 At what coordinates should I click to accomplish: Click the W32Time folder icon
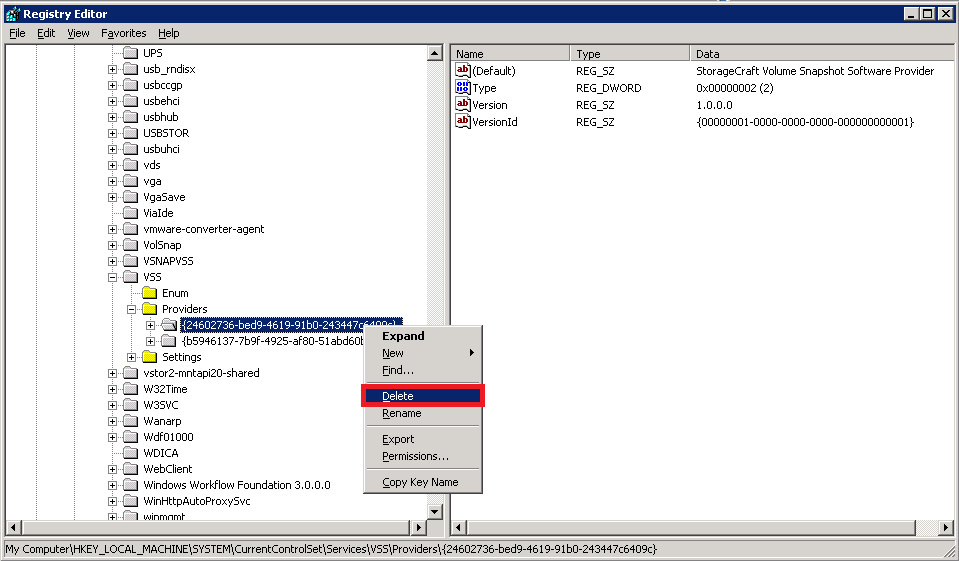pyautogui.click(x=130, y=388)
